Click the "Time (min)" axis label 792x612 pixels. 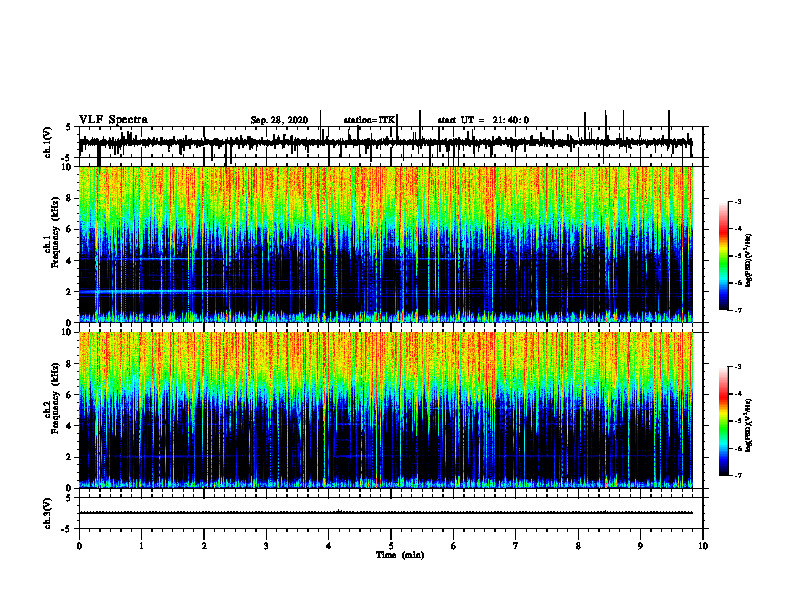click(x=400, y=555)
